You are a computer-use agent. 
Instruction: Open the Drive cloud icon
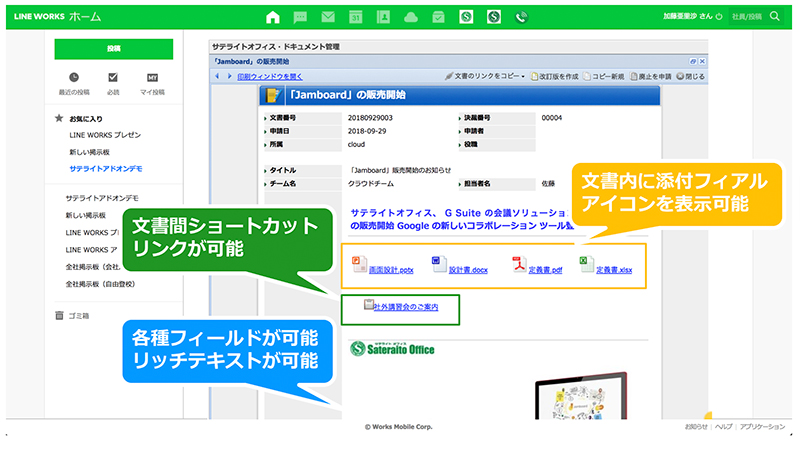[x=411, y=18]
